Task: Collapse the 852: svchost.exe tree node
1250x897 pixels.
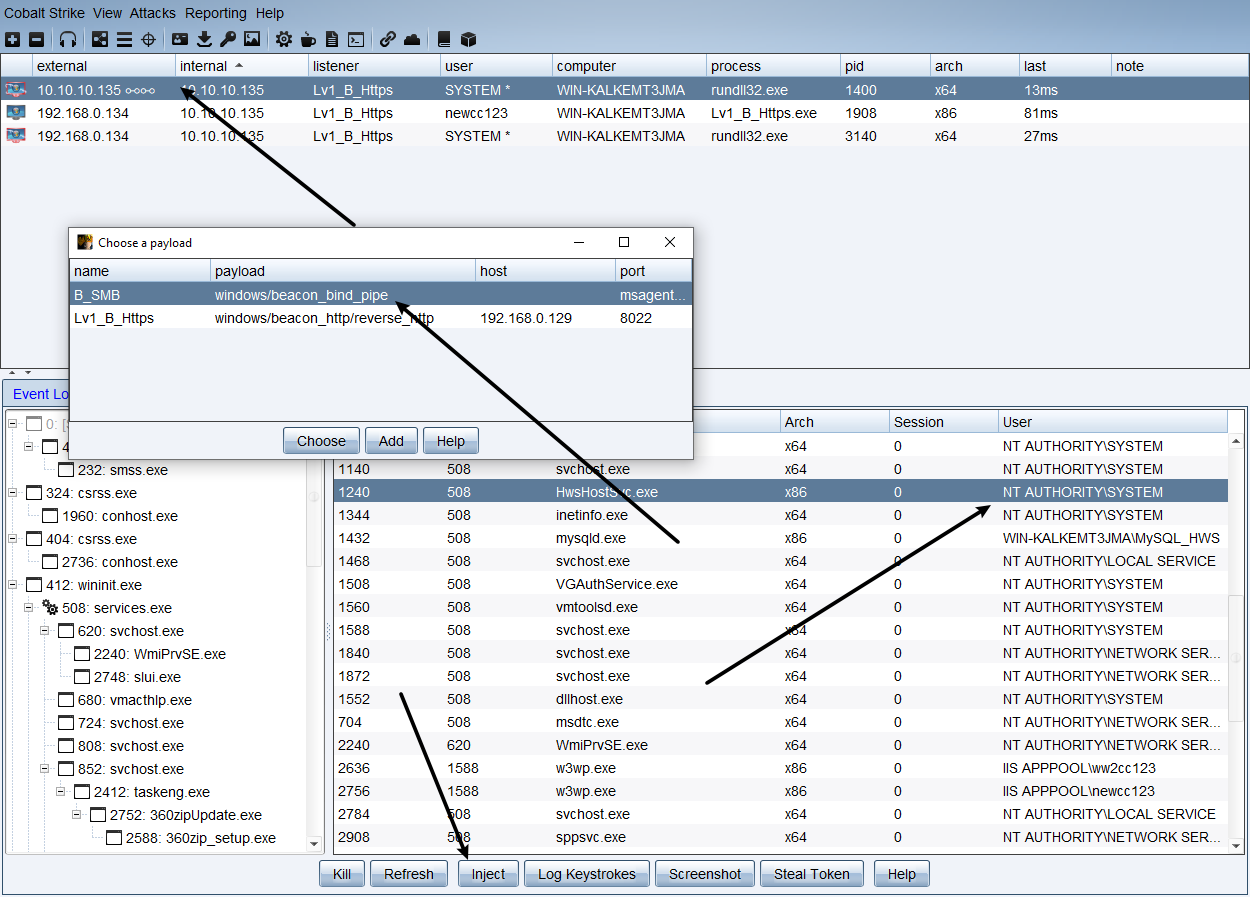Action: click(x=45, y=769)
